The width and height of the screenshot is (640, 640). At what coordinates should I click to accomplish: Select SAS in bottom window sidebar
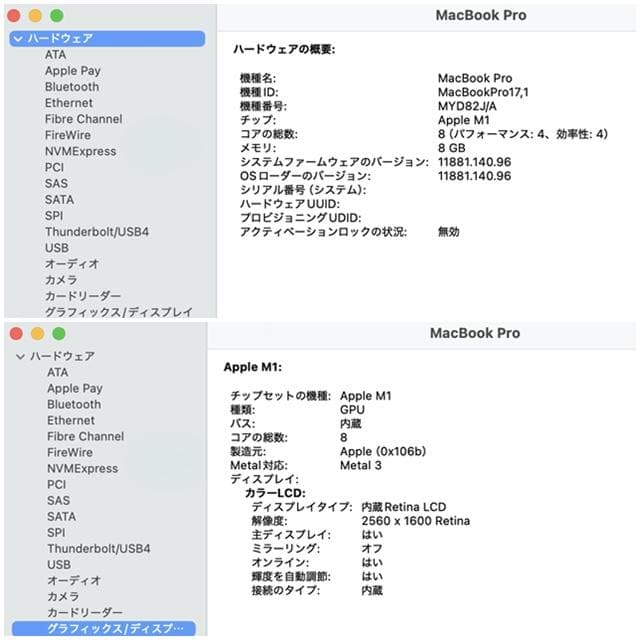point(58,501)
